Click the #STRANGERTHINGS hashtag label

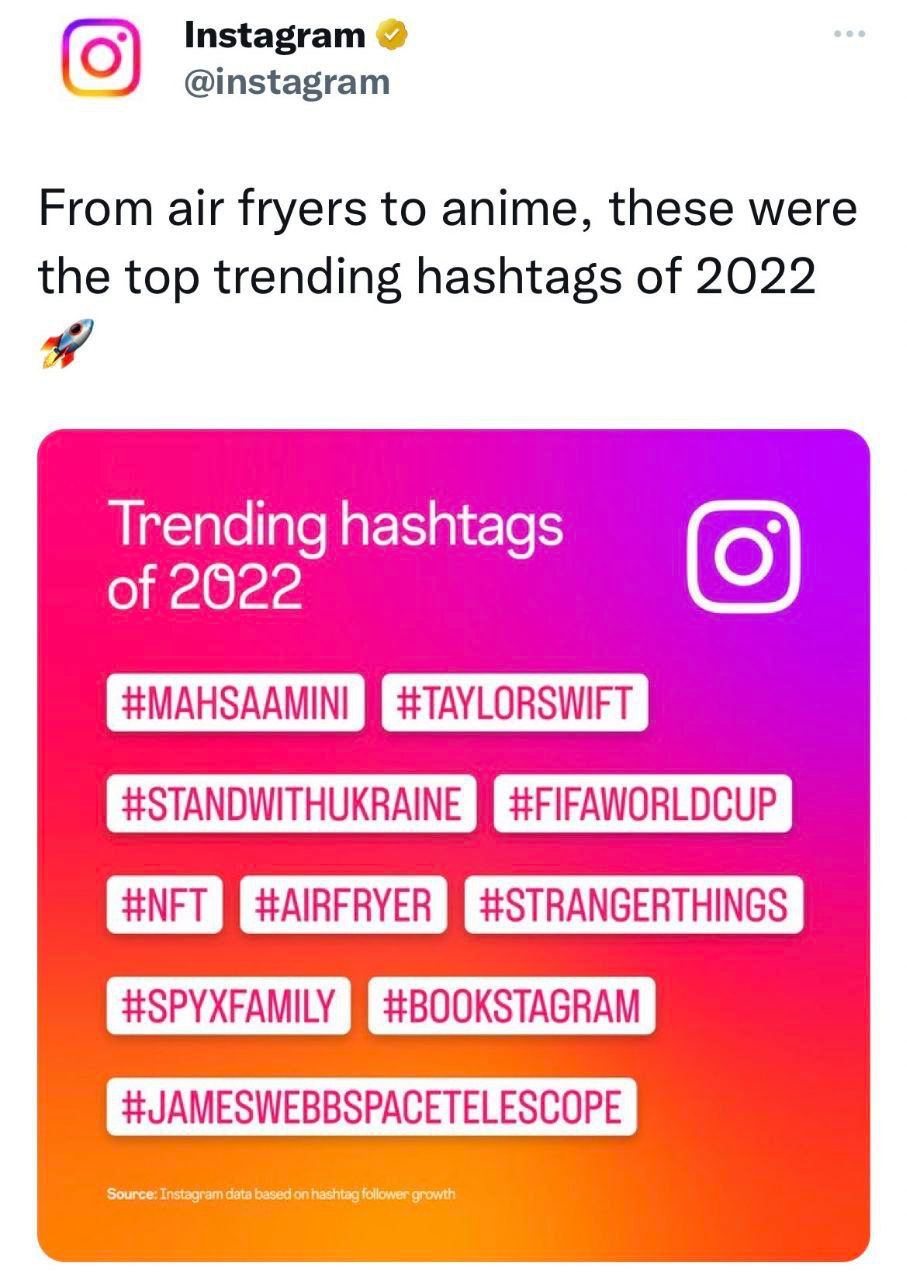click(x=634, y=906)
